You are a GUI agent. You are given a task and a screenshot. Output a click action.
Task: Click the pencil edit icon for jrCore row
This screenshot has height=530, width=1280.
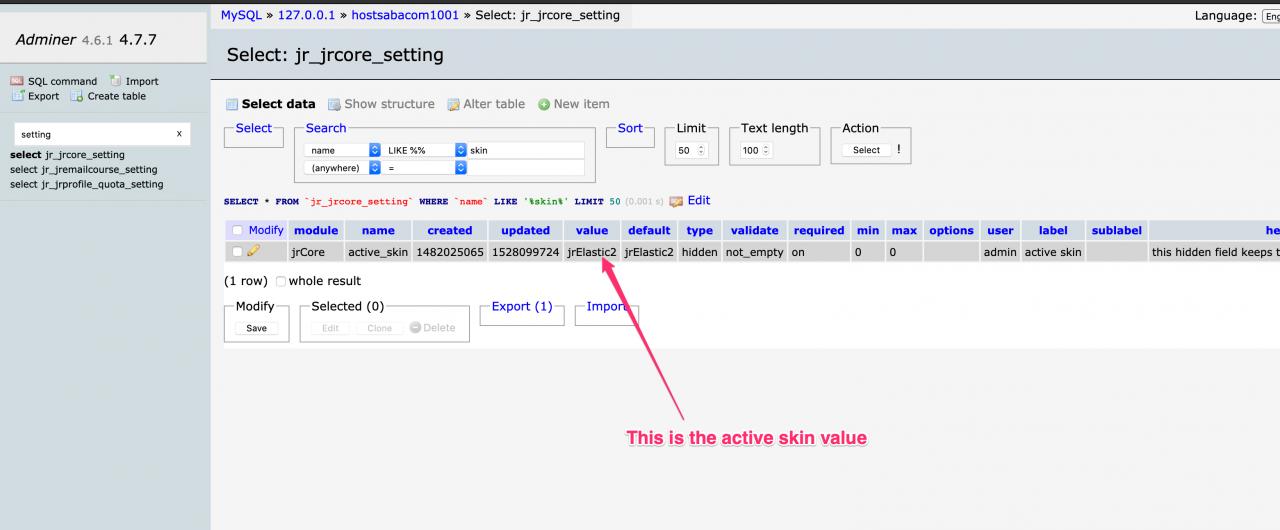(253, 252)
